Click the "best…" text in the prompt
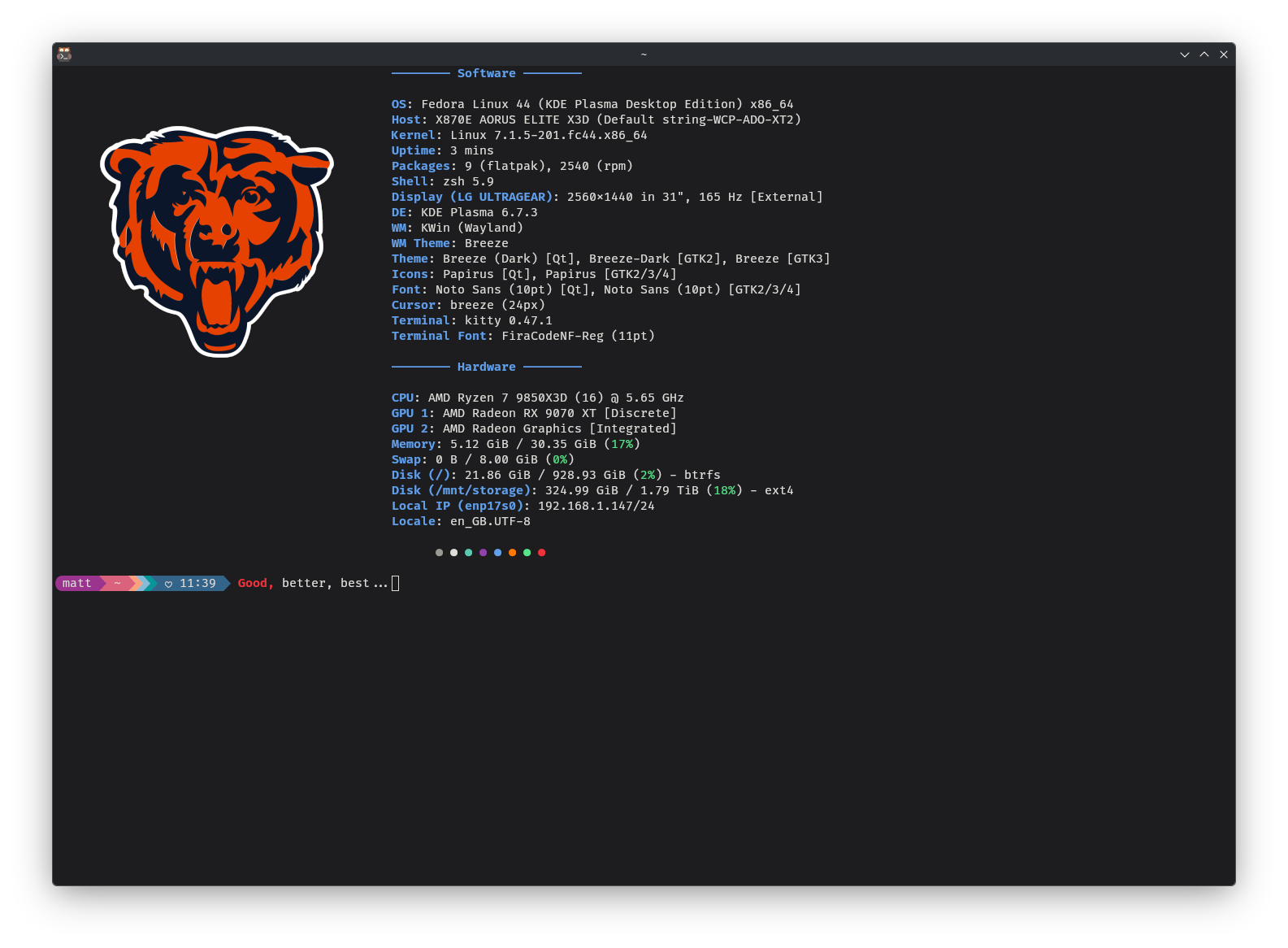 click(364, 583)
